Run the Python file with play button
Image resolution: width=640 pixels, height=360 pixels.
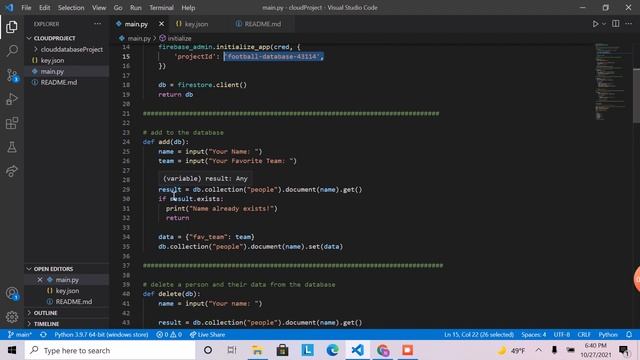tap(595, 24)
